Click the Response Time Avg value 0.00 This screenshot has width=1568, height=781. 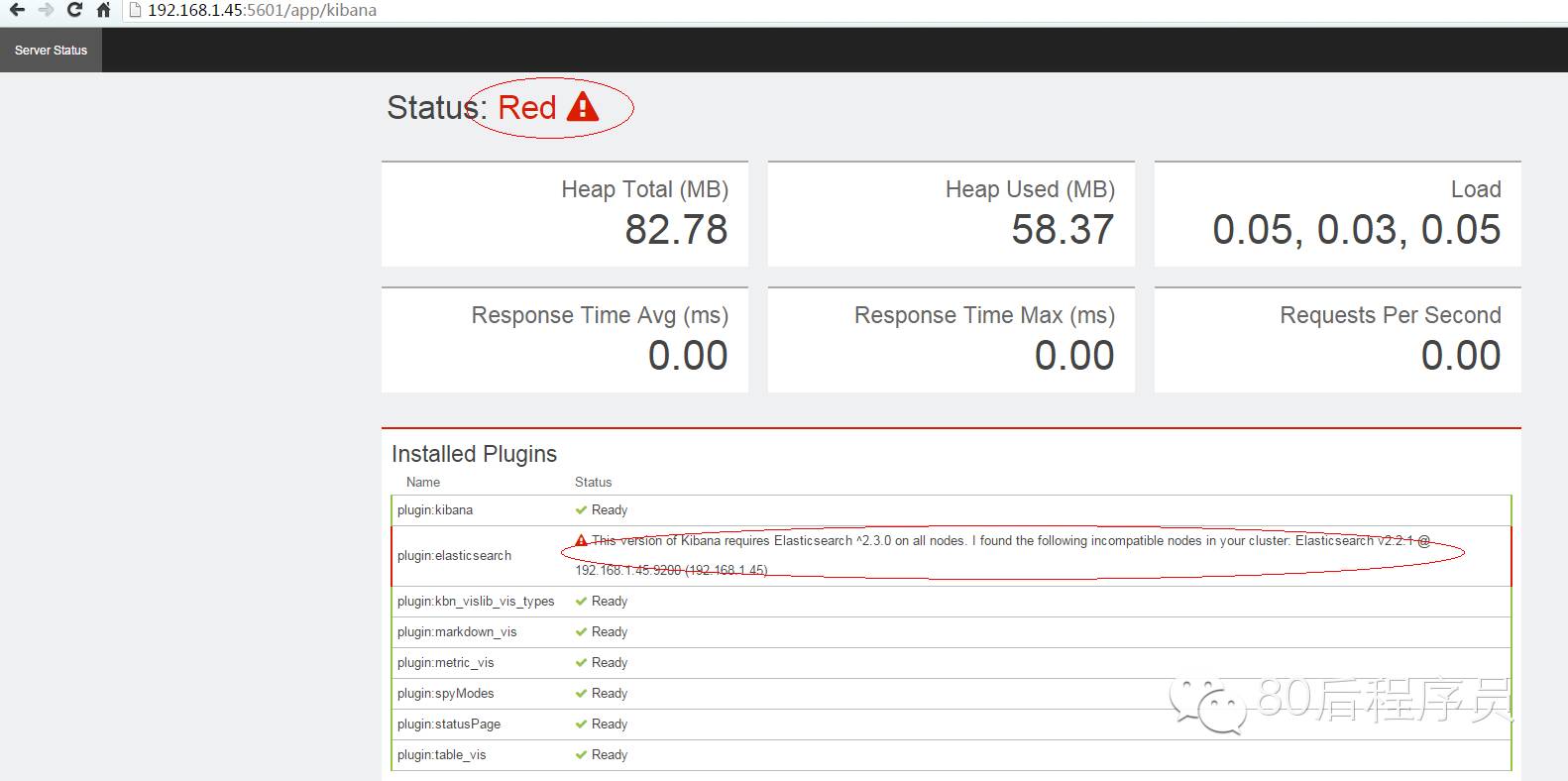688,356
